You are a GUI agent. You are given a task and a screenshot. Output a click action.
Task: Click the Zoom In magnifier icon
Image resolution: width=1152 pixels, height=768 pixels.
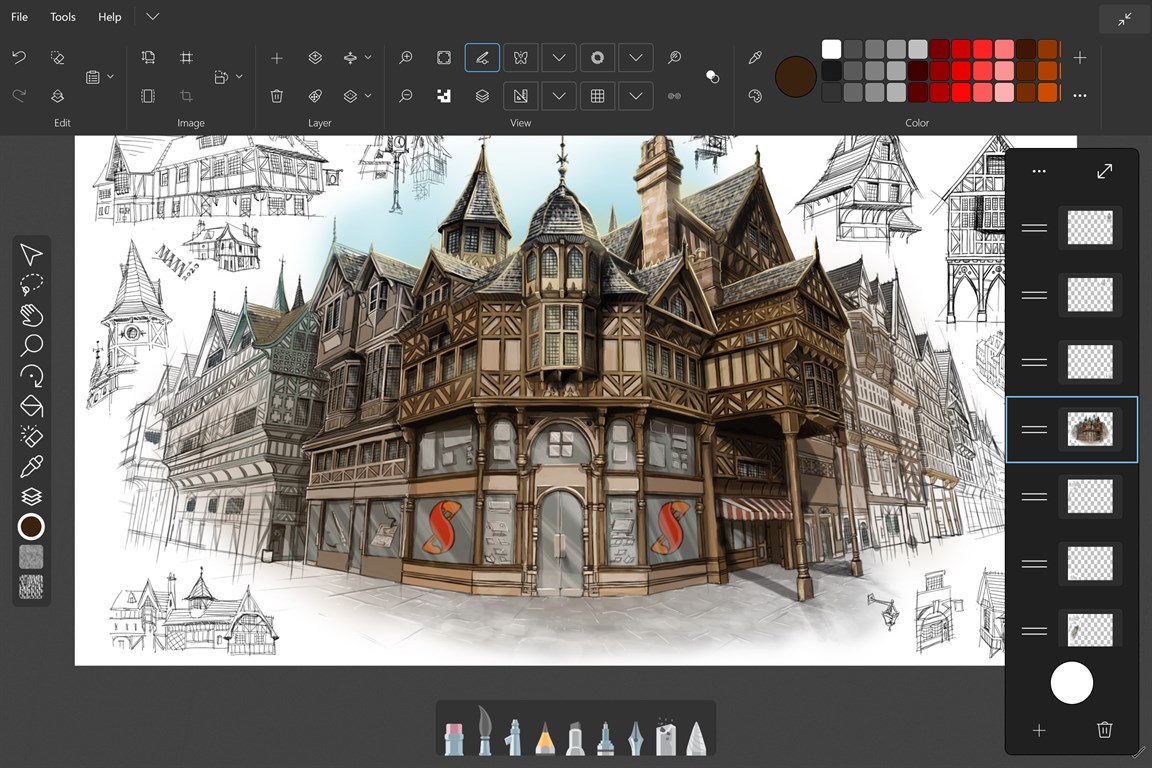pyautogui.click(x=406, y=58)
